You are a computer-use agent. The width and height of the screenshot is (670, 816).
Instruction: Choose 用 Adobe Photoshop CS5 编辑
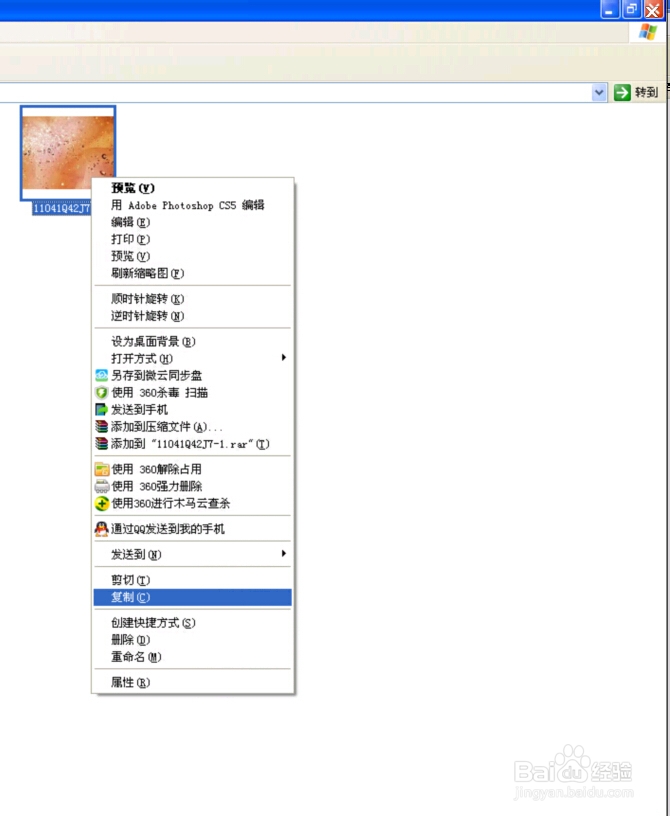pos(193,205)
